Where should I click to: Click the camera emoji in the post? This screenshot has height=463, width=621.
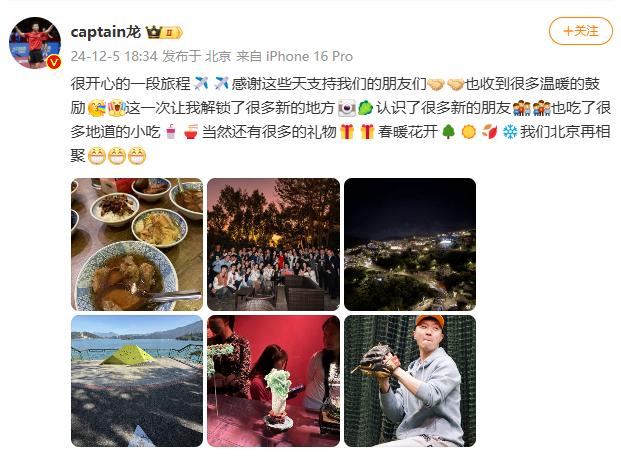tap(347, 108)
